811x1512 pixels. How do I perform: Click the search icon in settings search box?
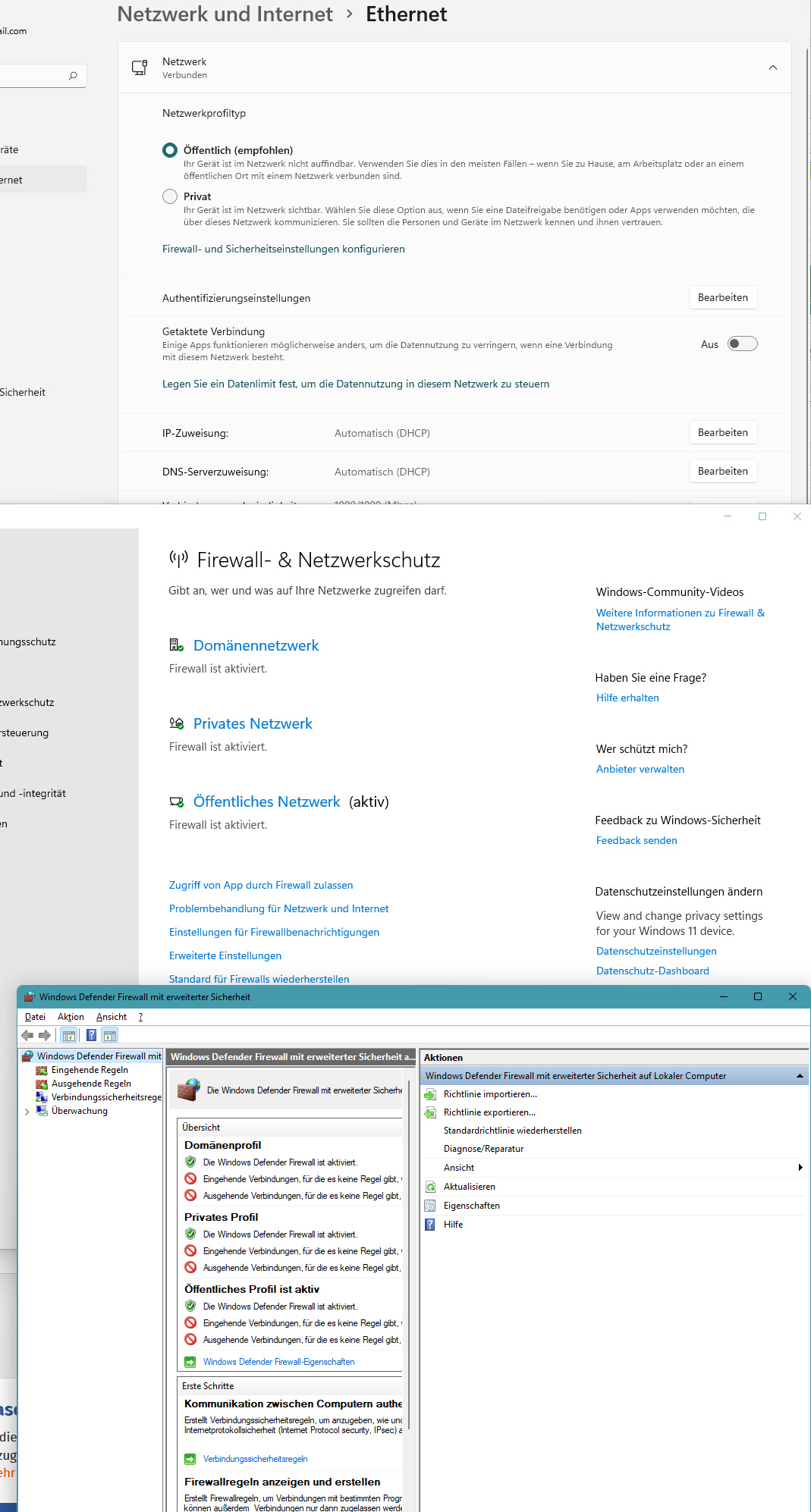click(73, 75)
